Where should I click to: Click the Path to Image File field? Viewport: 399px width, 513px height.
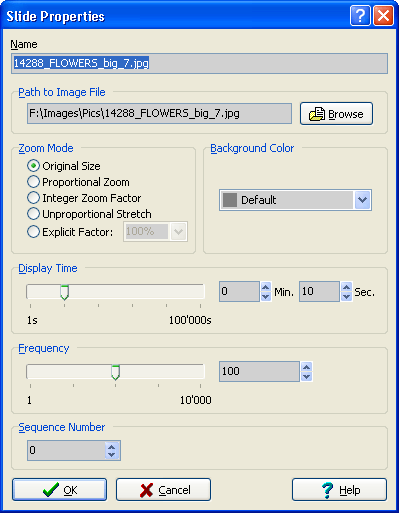pos(159,114)
